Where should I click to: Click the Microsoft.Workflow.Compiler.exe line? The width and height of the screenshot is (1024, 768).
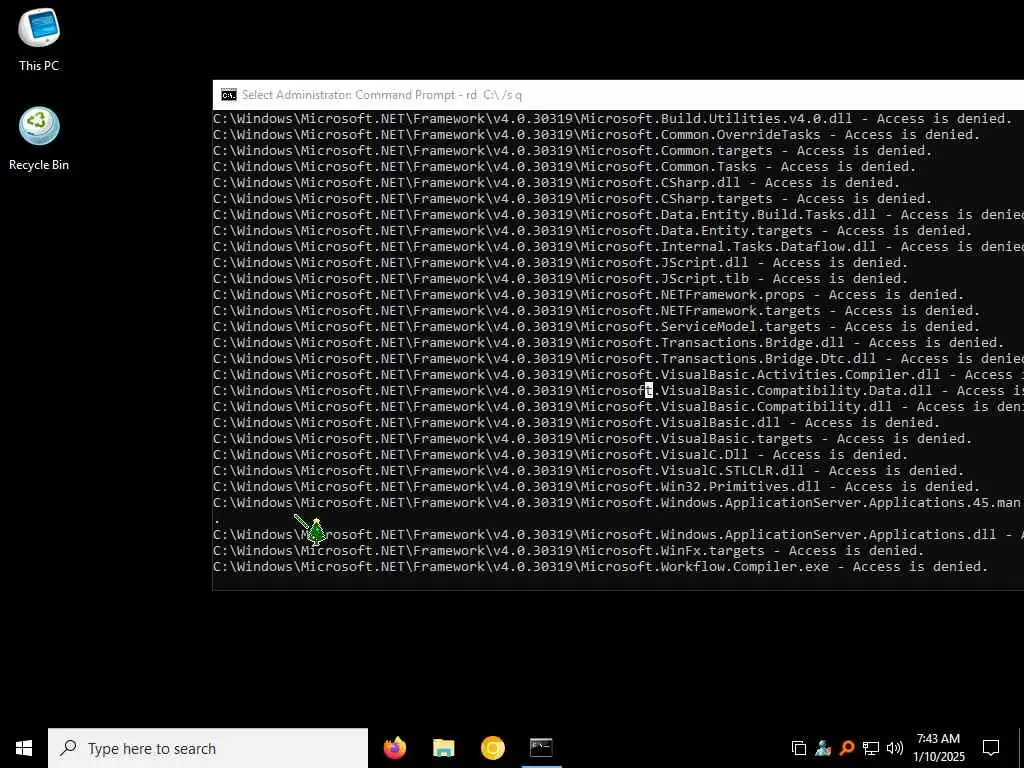(x=600, y=567)
